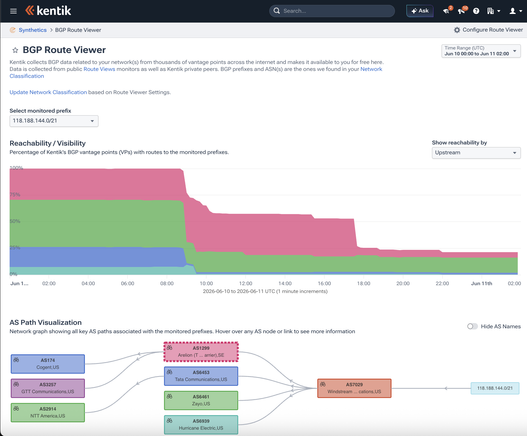Open the Route Views link
The width and height of the screenshot is (527, 436).
(99, 69)
